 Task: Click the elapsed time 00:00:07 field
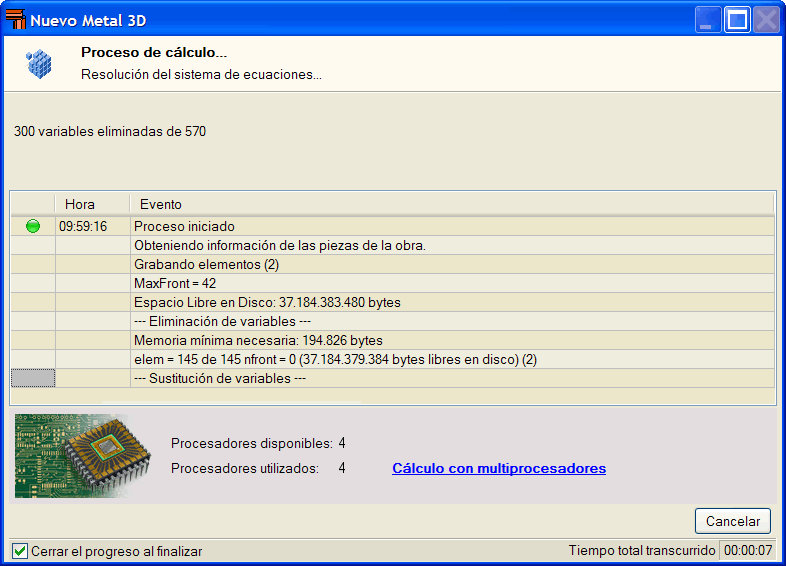747,550
